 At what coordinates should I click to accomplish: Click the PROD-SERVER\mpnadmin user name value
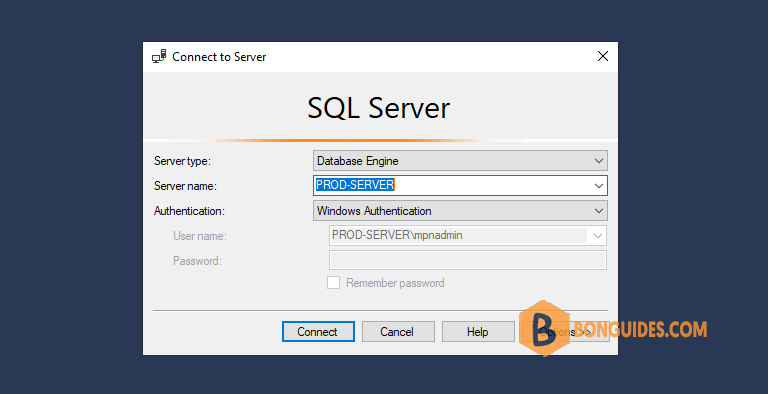coord(397,235)
